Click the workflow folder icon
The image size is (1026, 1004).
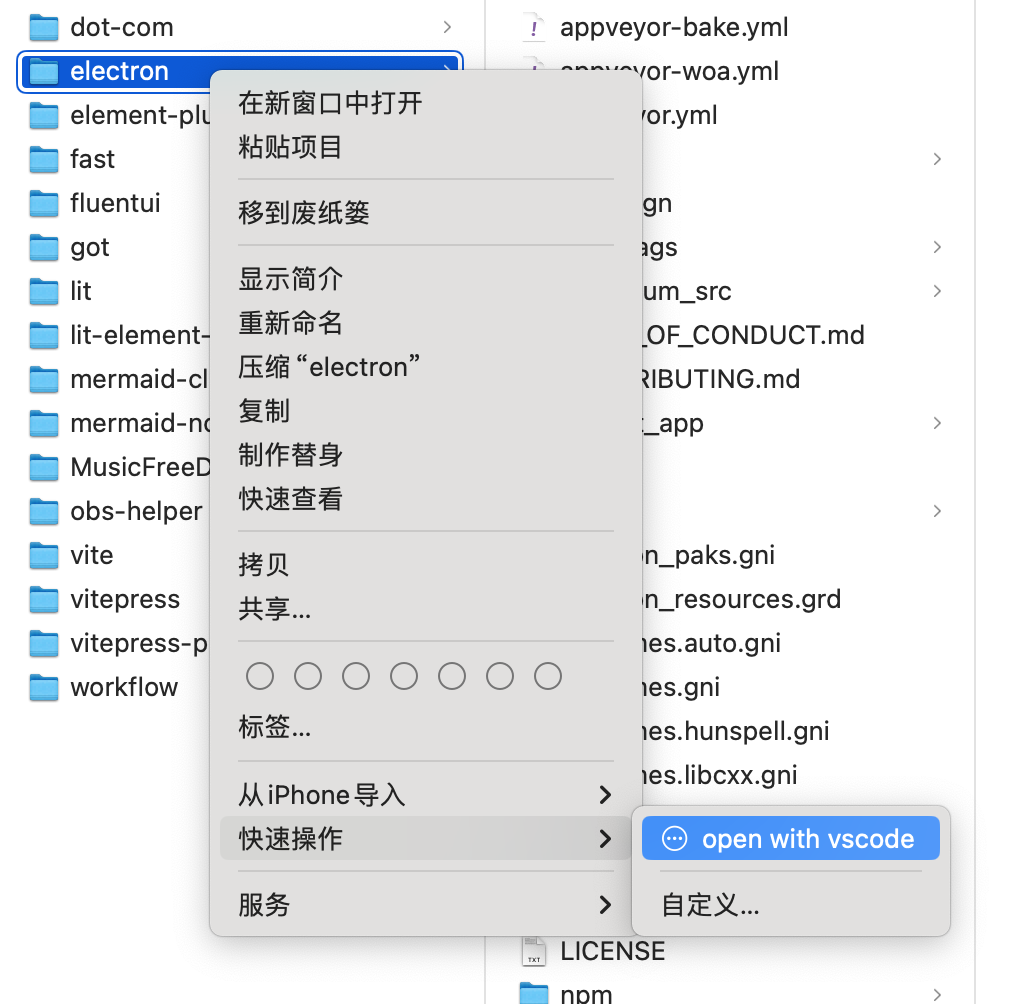click(x=44, y=688)
